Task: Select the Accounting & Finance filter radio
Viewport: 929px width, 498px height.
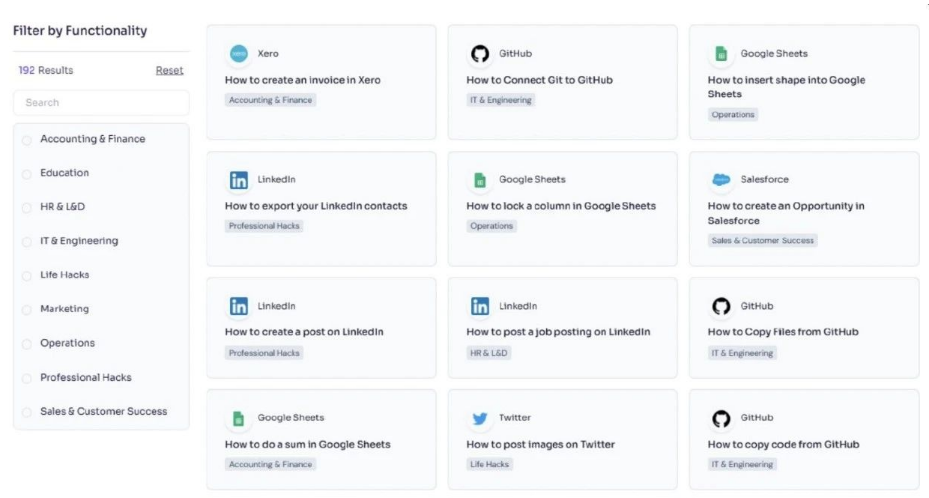Action: click(x=27, y=140)
